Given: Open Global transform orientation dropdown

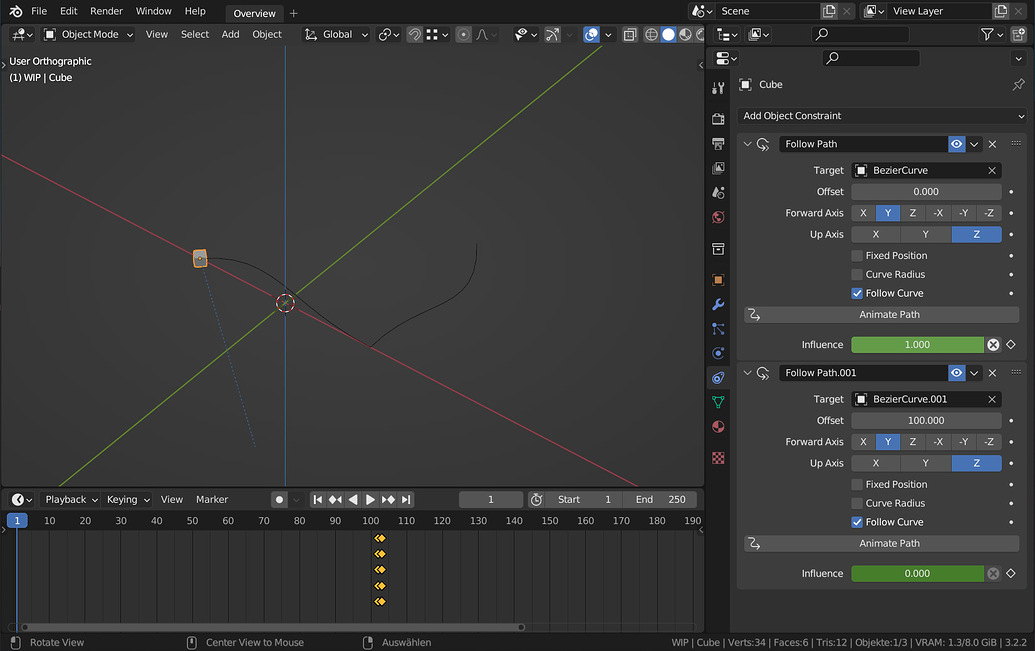Looking at the screenshot, I should [336, 34].
